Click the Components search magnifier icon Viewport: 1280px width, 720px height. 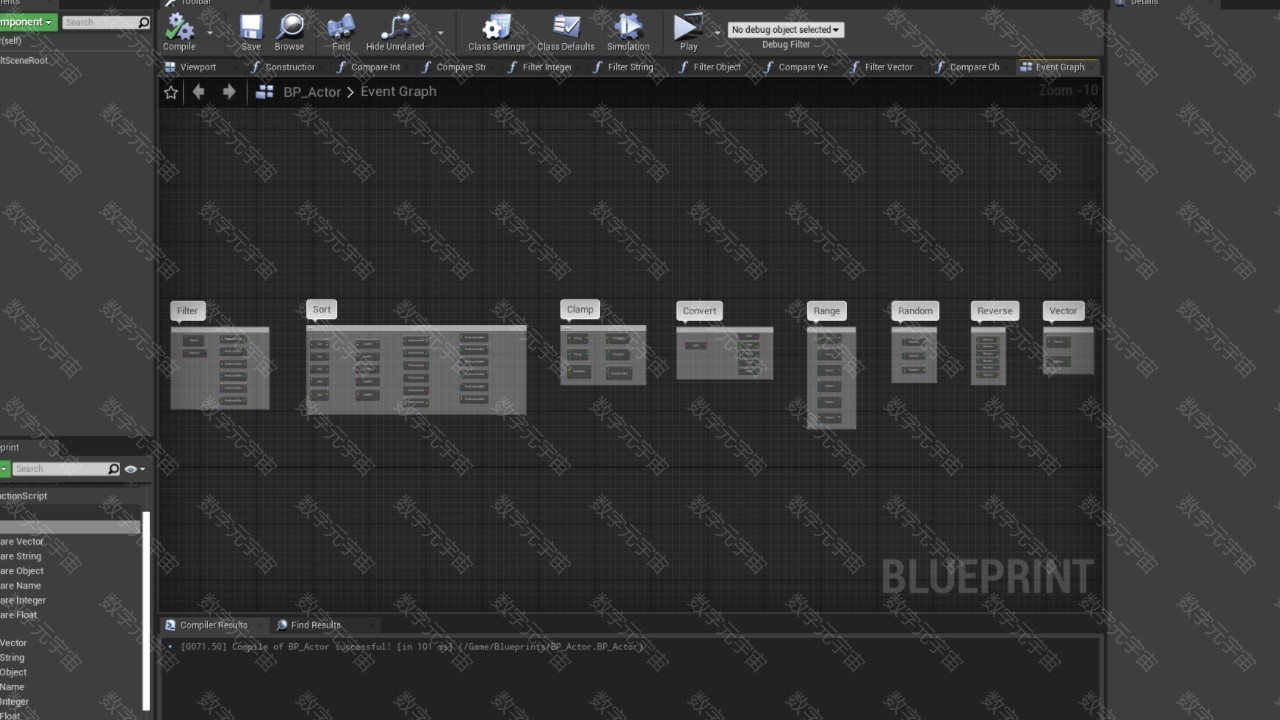144,22
